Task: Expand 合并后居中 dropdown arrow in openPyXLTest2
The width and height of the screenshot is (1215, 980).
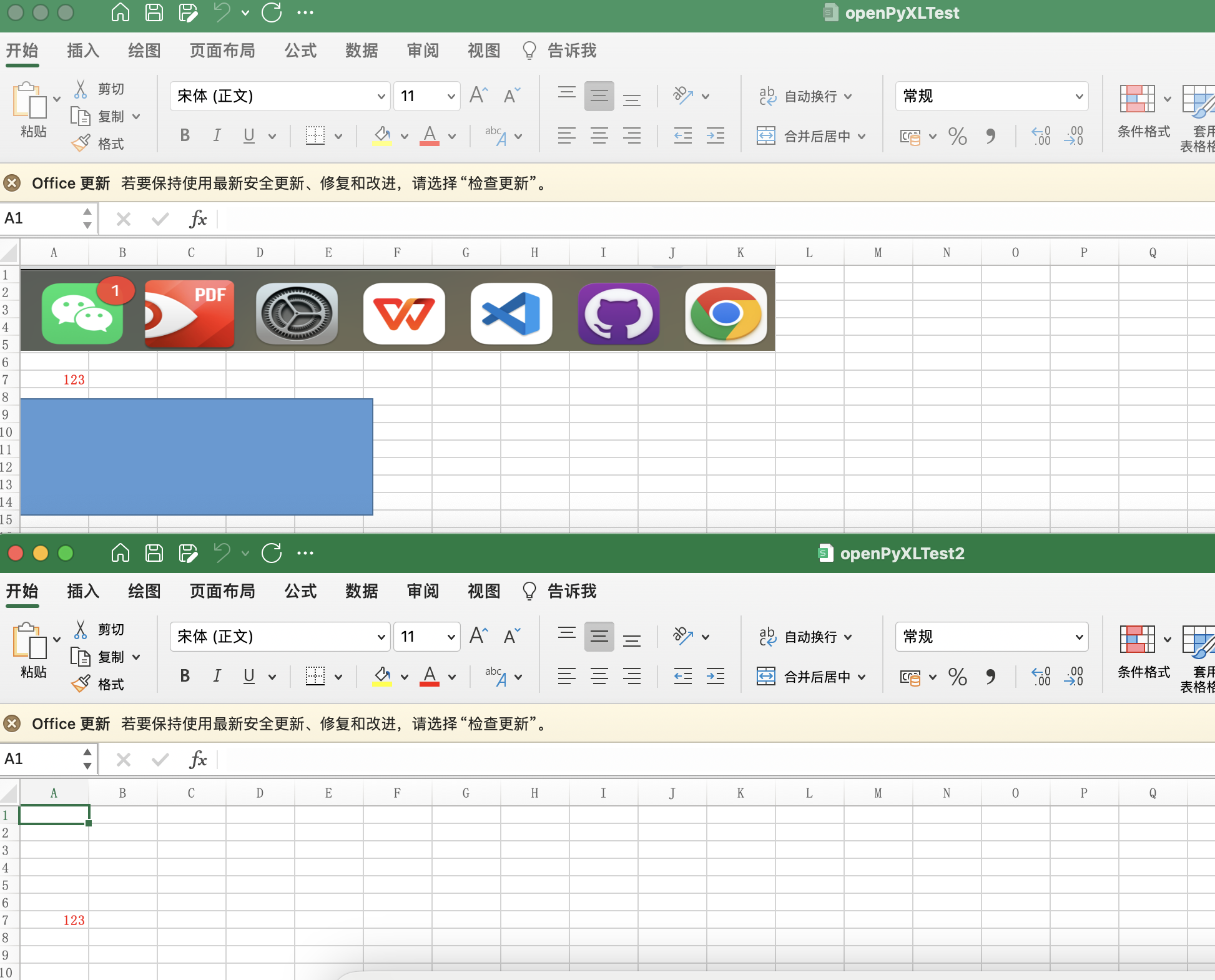Action: [x=862, y=677]
